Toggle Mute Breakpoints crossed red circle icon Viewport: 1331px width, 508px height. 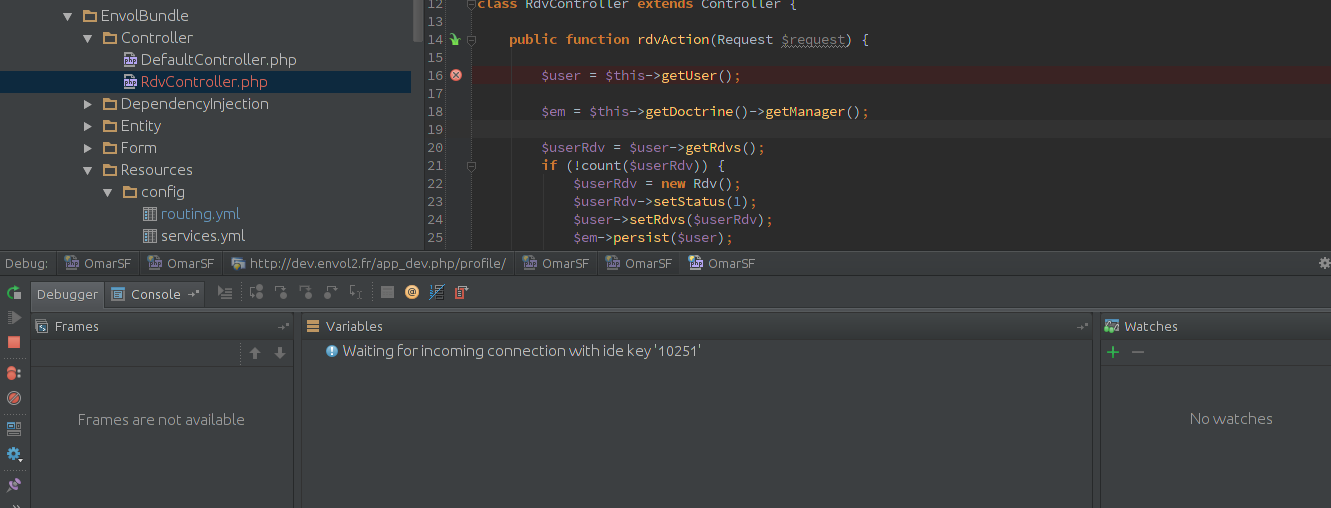(x=14, y=398)
